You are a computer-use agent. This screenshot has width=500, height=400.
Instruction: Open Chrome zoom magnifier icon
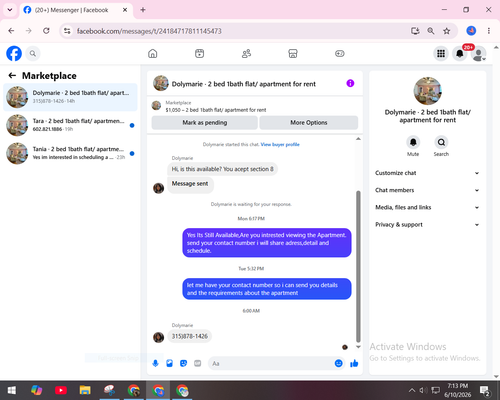click(x=431, y=31)
